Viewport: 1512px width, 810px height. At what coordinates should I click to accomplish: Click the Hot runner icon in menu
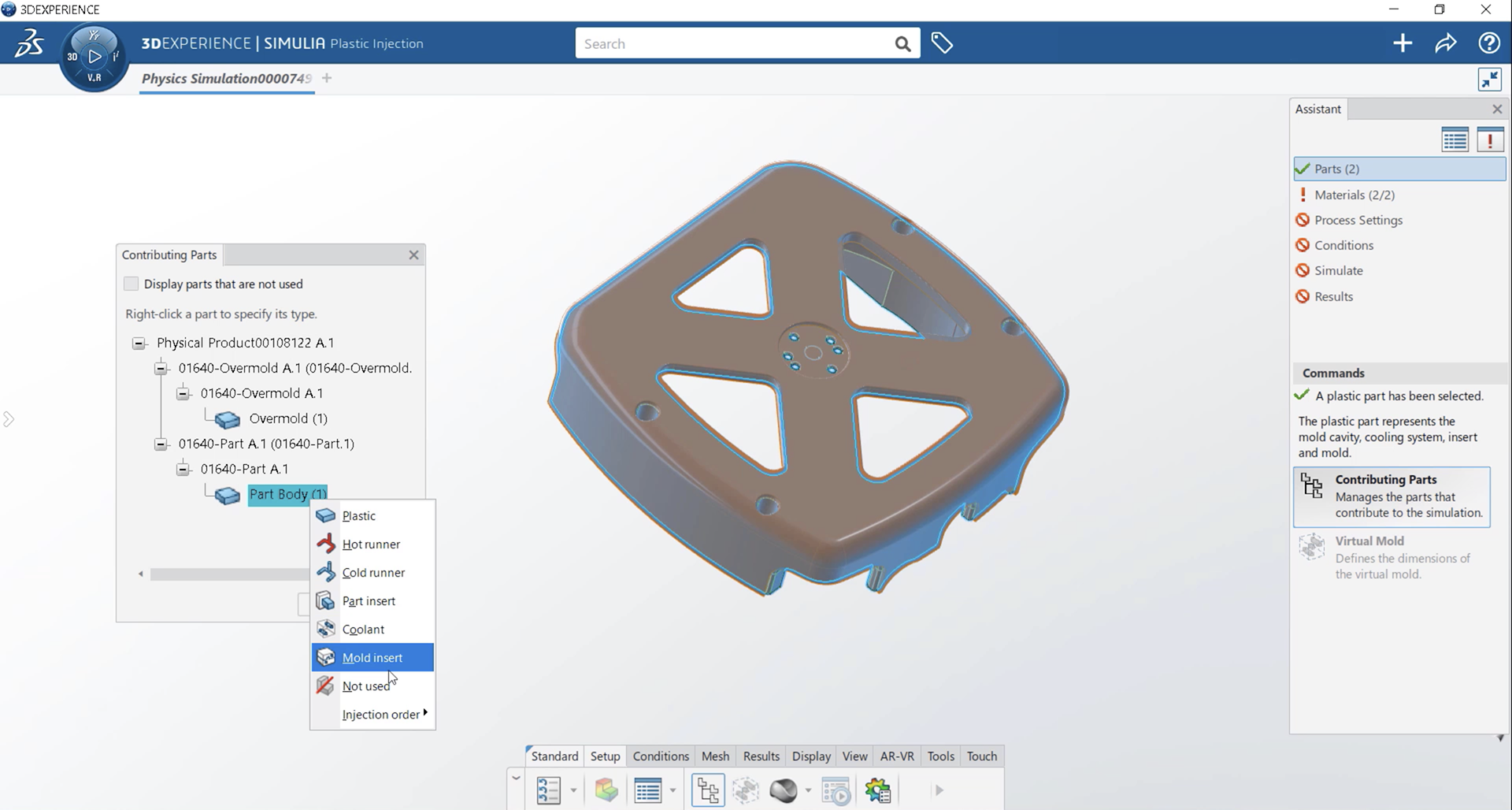[x=326, y=544]
